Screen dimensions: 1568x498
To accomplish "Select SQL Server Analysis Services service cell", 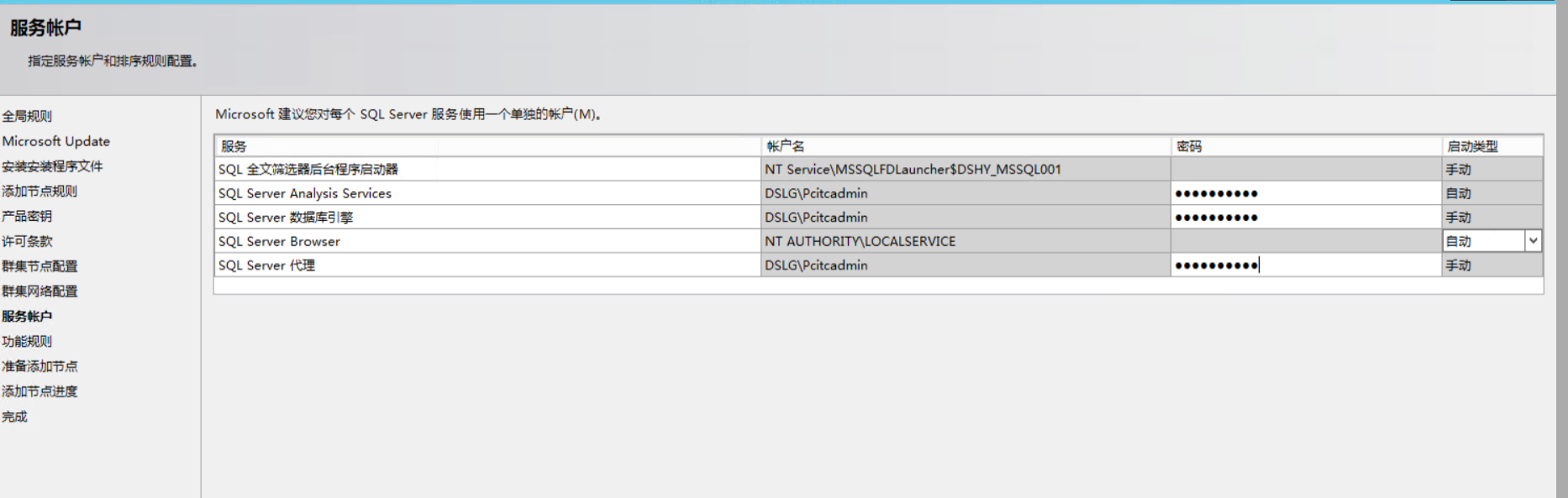I will [487, 193].
